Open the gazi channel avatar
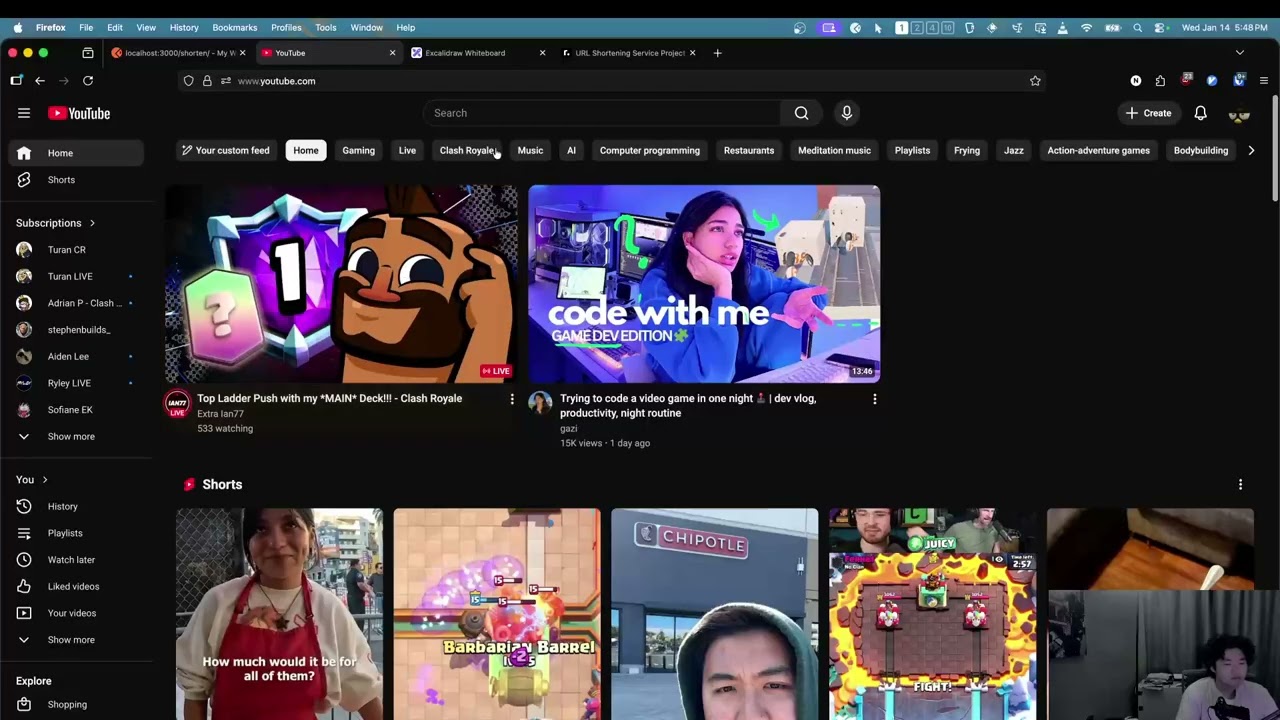This screenshot has width=1280, height=720. (x=540, y=403)
